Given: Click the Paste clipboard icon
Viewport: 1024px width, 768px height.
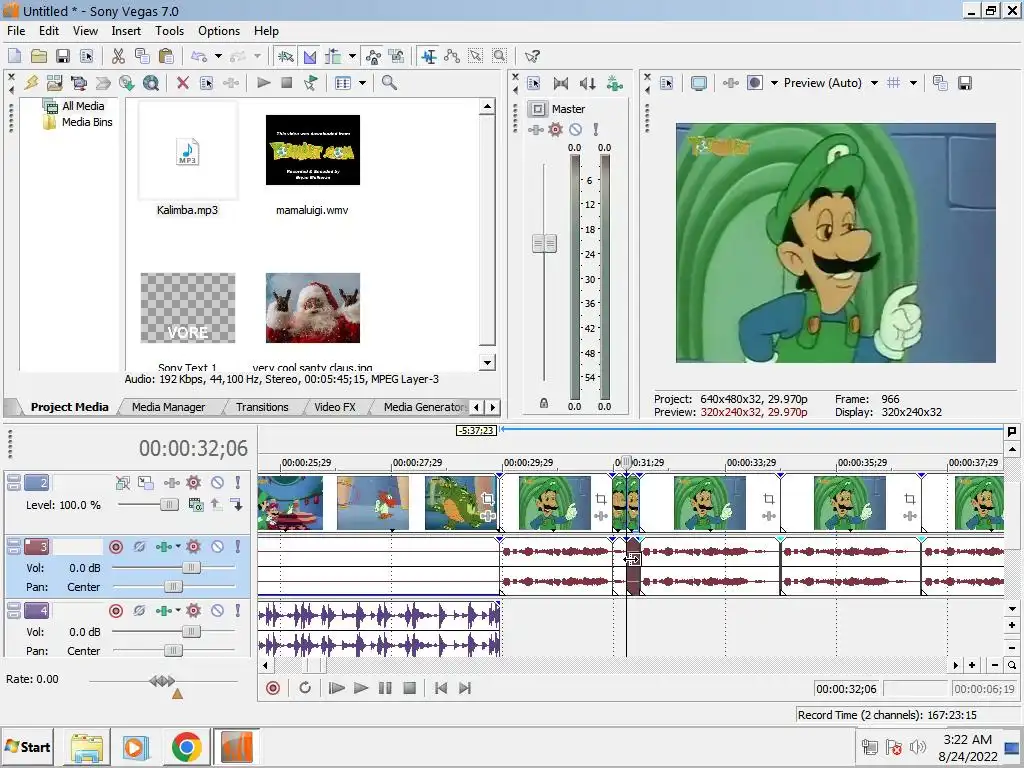Looking at the screenshot, I should 166,56.
